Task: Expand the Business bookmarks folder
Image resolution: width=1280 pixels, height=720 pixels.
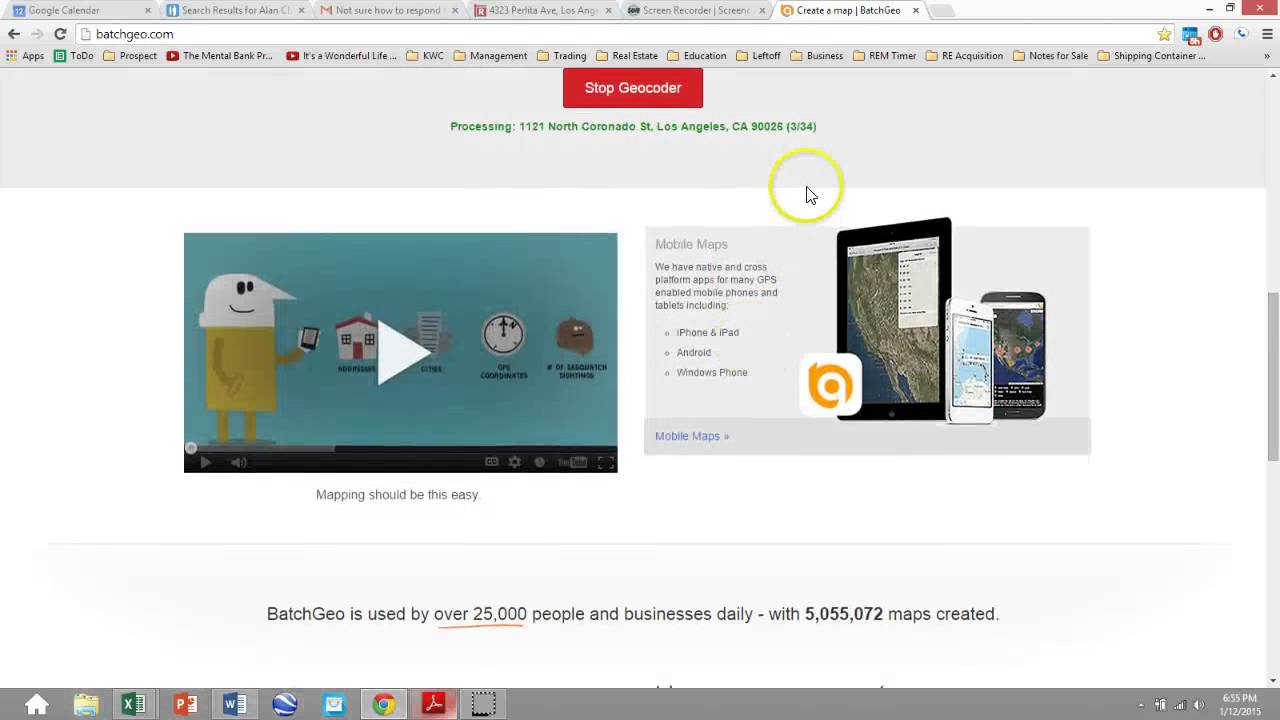Action: click(816, 56)
